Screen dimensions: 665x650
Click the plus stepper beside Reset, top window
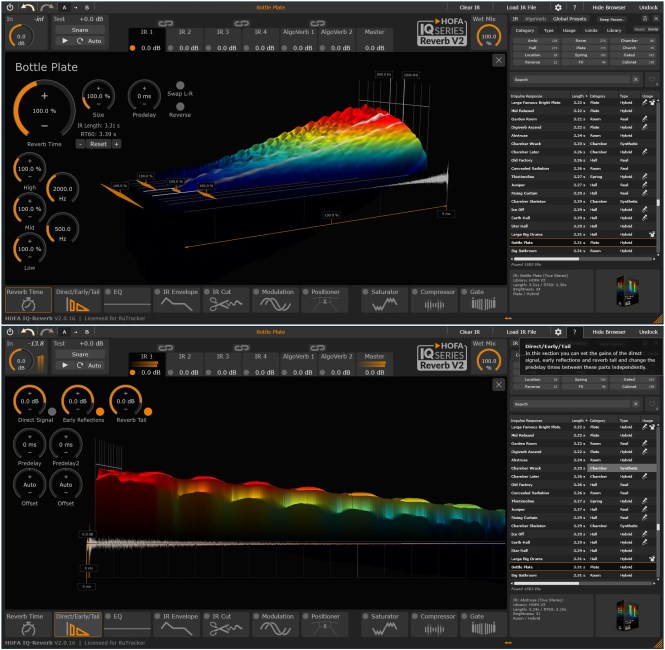[116, 144]
